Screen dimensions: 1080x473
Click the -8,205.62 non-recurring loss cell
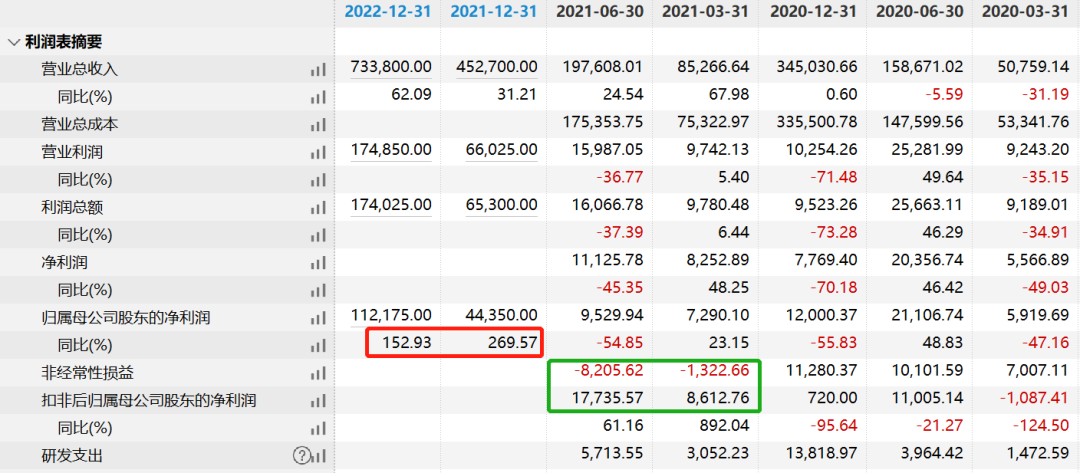coord(607,371)
